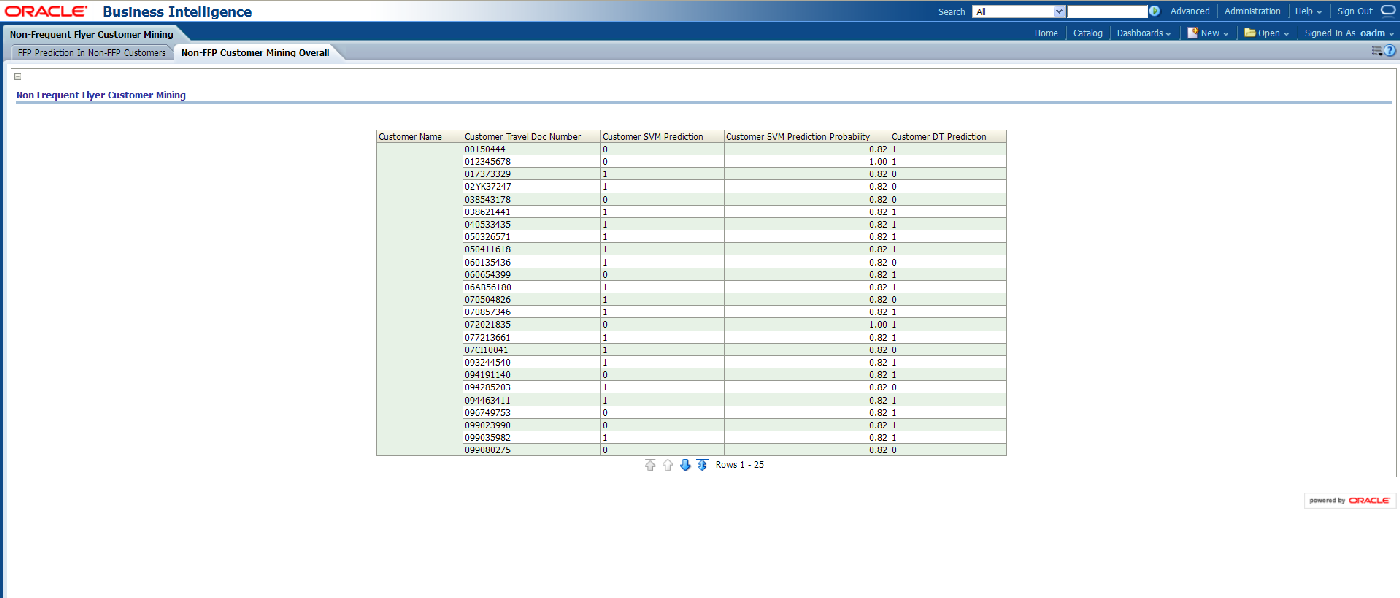The image size is (1400, 598).
Task: Focus the search text input field
Action: click(1107, 12)
